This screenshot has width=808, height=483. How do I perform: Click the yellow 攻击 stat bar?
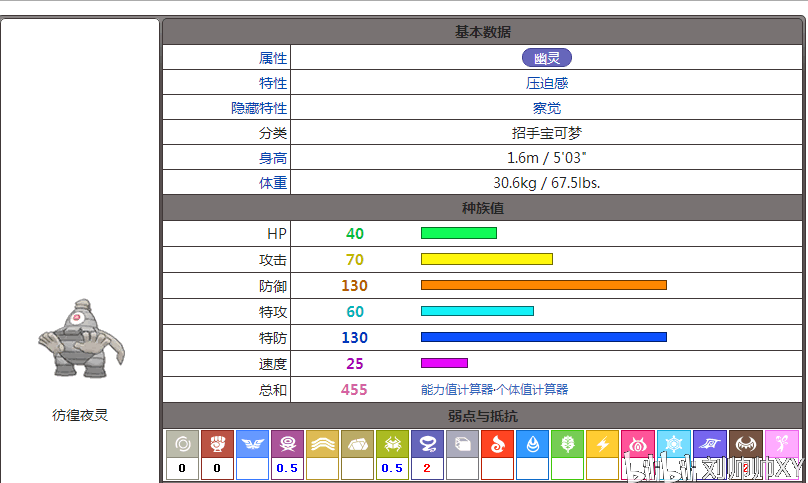486,259
